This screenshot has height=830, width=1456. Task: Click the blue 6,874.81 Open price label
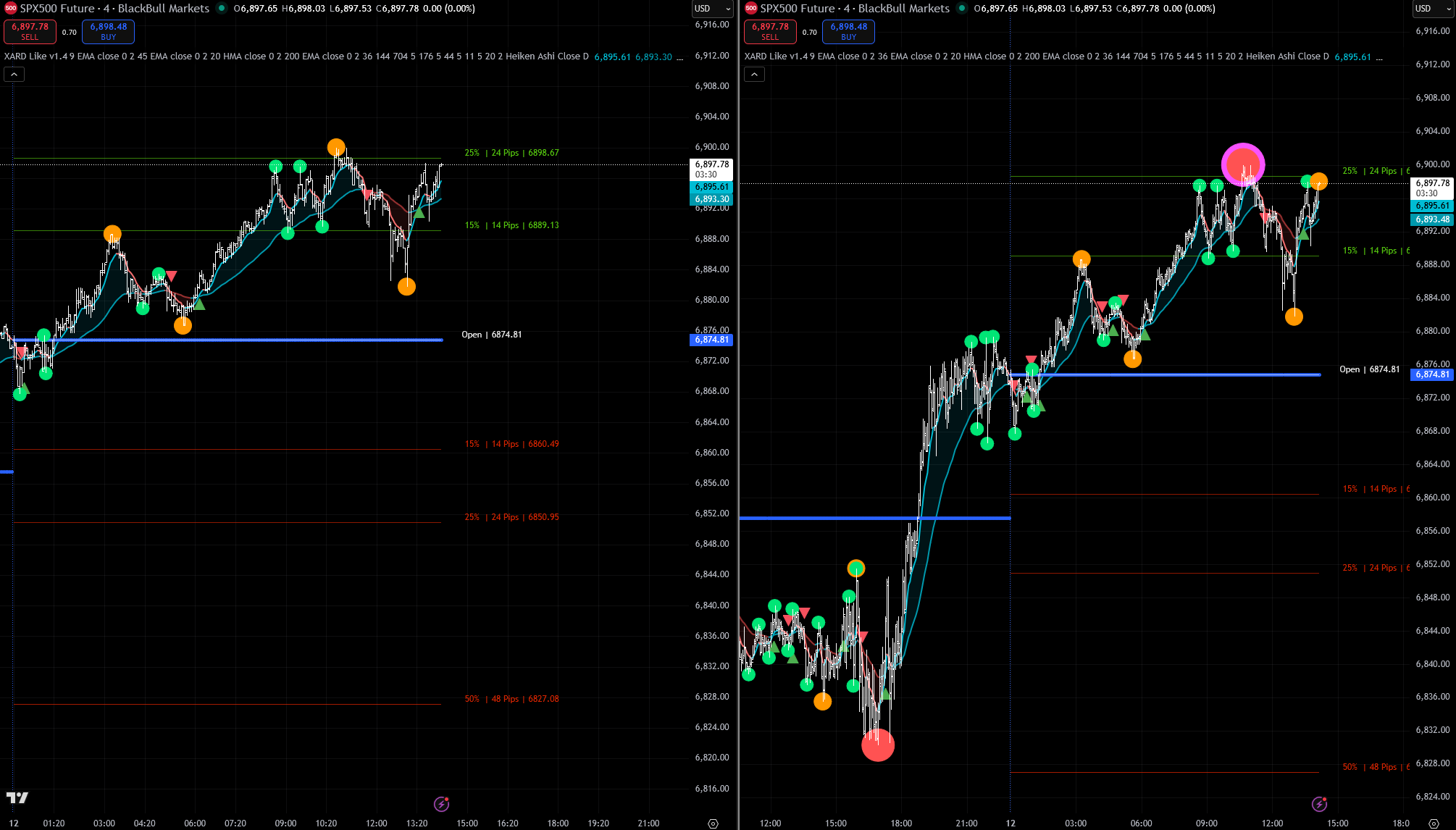[x=711, y=340]
